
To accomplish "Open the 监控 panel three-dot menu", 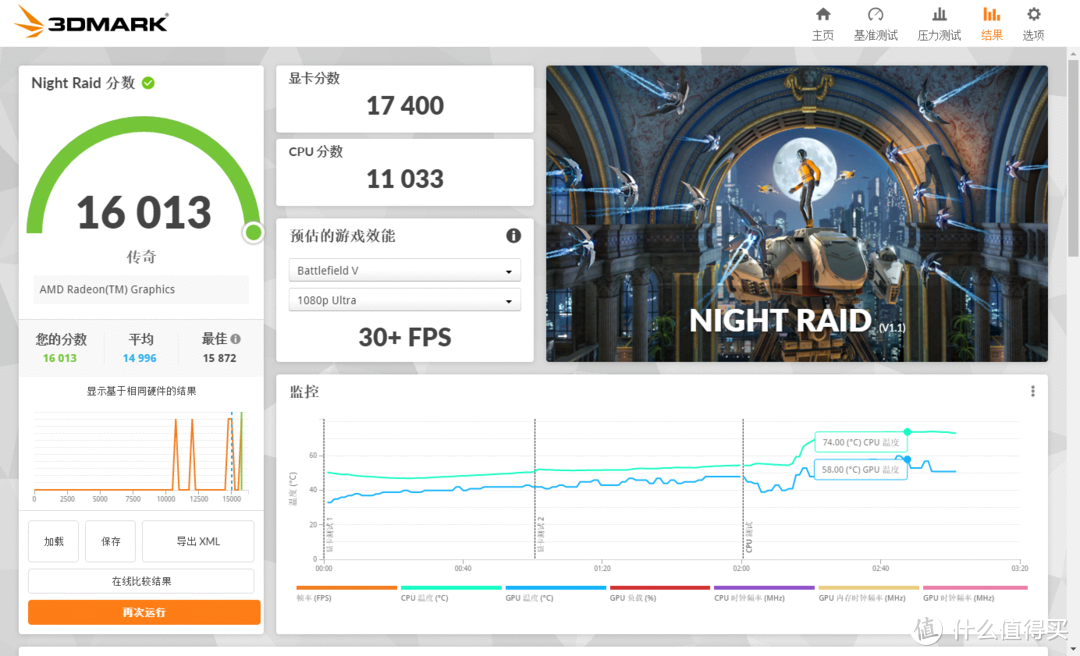I will [x=1033, y=392].
